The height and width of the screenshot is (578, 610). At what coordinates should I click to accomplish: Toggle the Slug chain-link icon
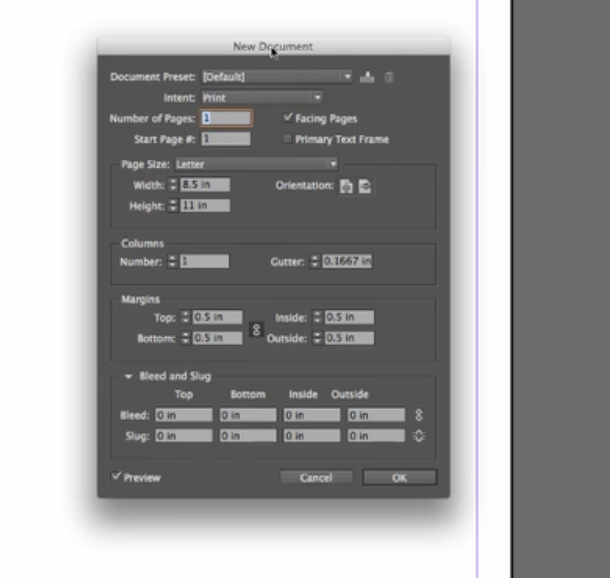coord(419,435)
